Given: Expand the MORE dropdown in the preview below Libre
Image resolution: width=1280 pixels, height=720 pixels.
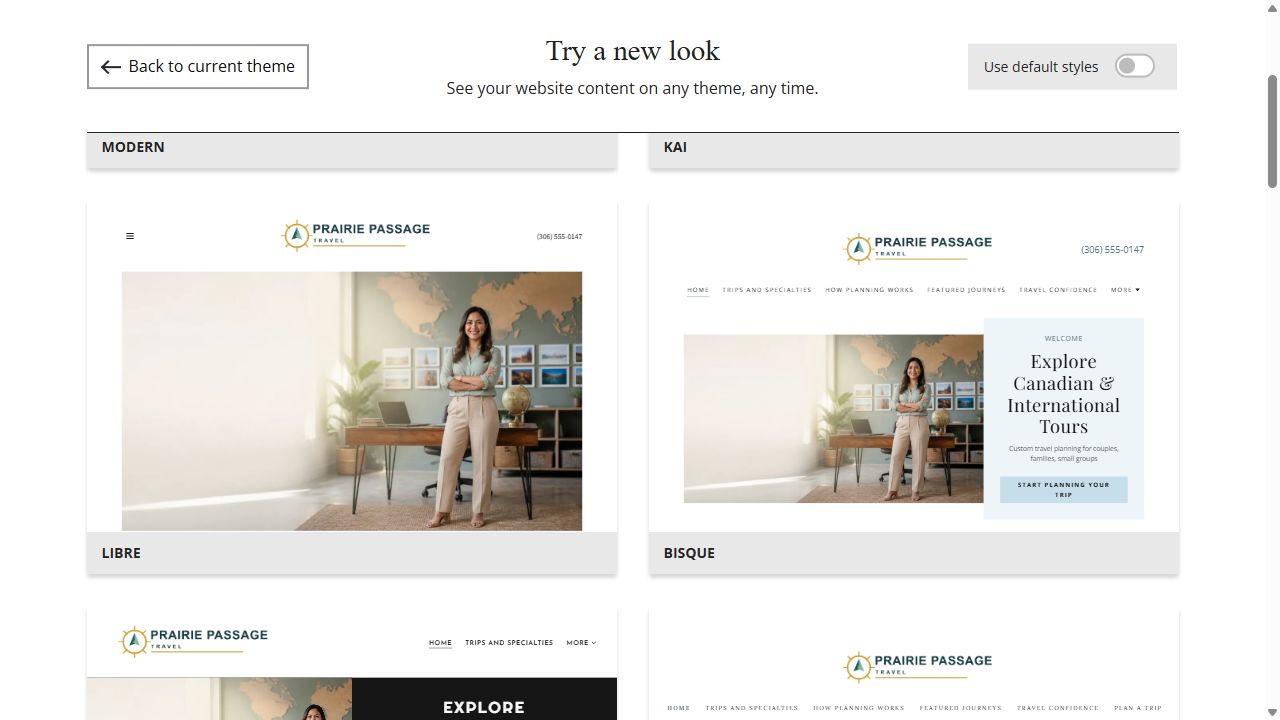Looking at the screenshot, I should (581, 643).
